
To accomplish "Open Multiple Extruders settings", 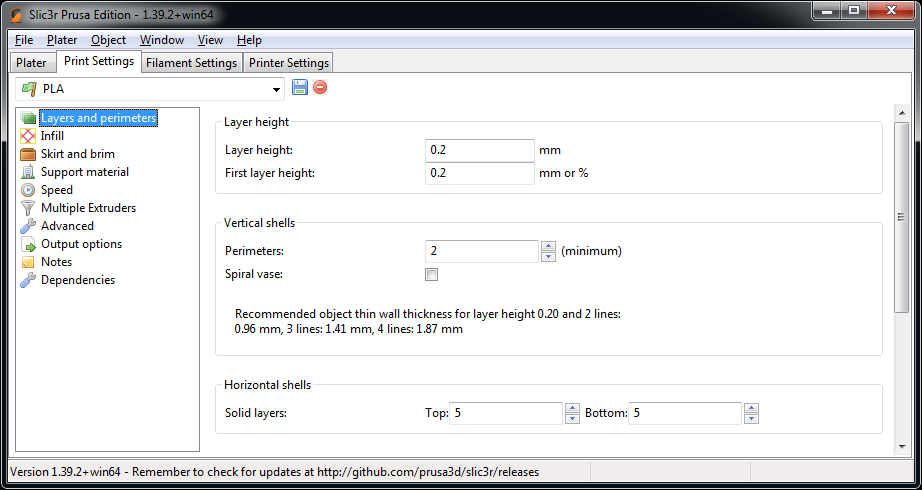I will click(88, 208).
